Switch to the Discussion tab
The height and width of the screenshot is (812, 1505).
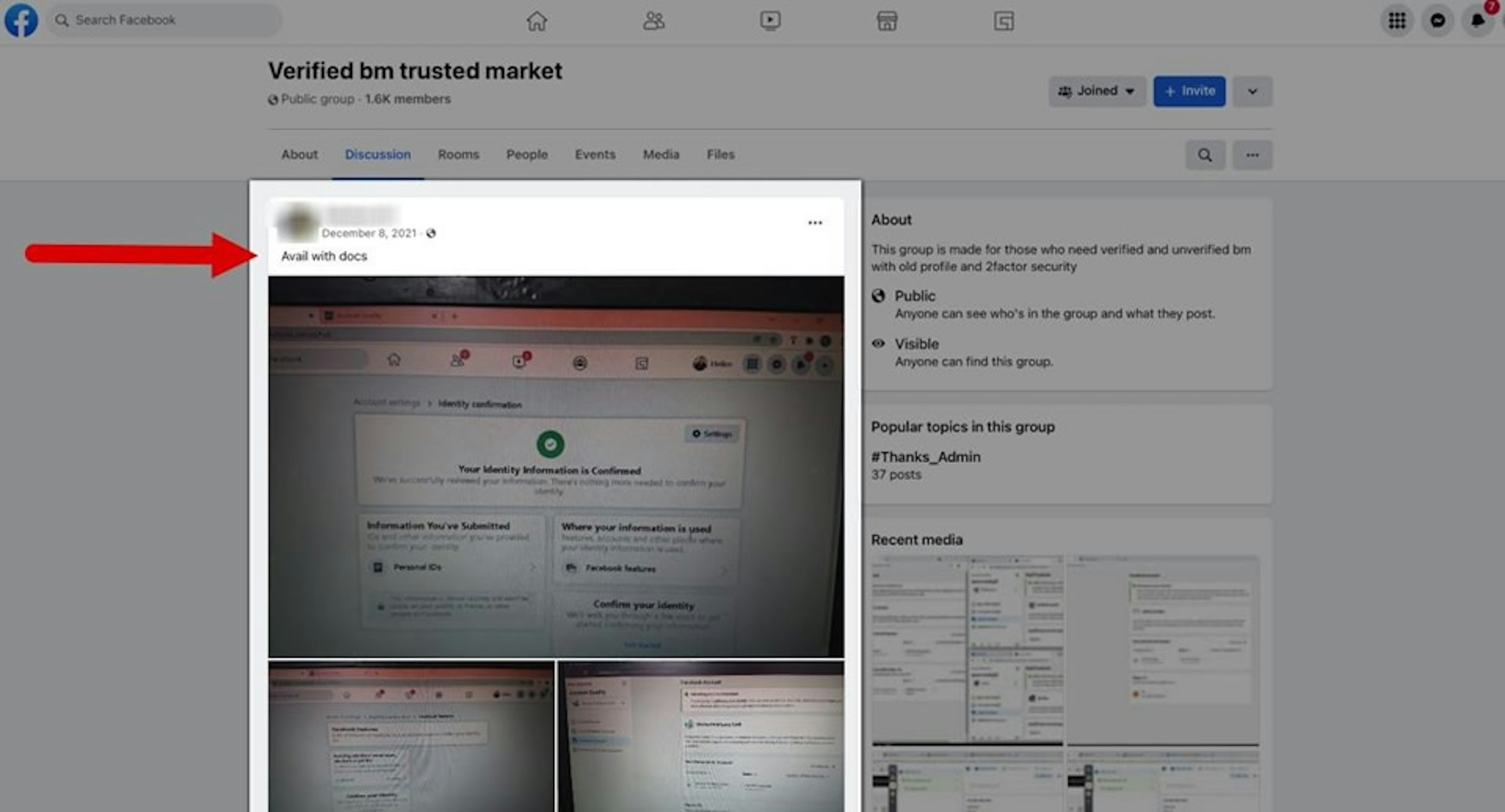pyautogui.click(x=377, y=154)
